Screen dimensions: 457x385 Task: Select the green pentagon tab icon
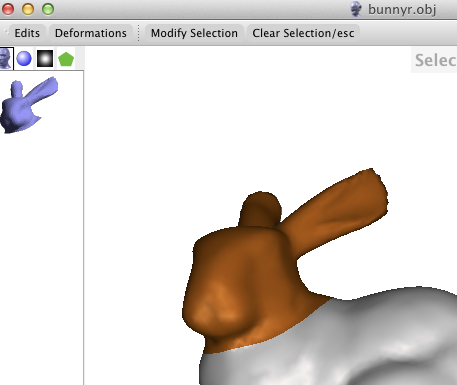point(66,59)
